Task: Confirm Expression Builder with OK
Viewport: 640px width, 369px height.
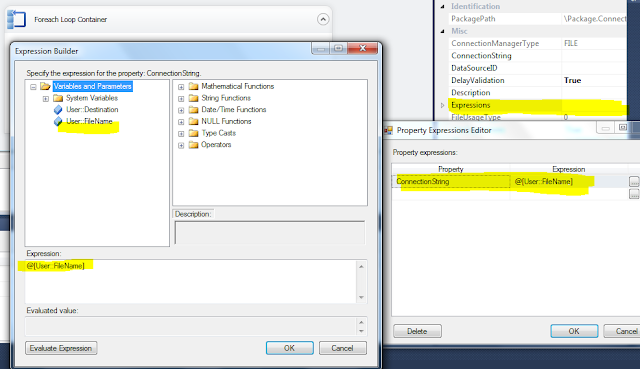Action: 289,348
